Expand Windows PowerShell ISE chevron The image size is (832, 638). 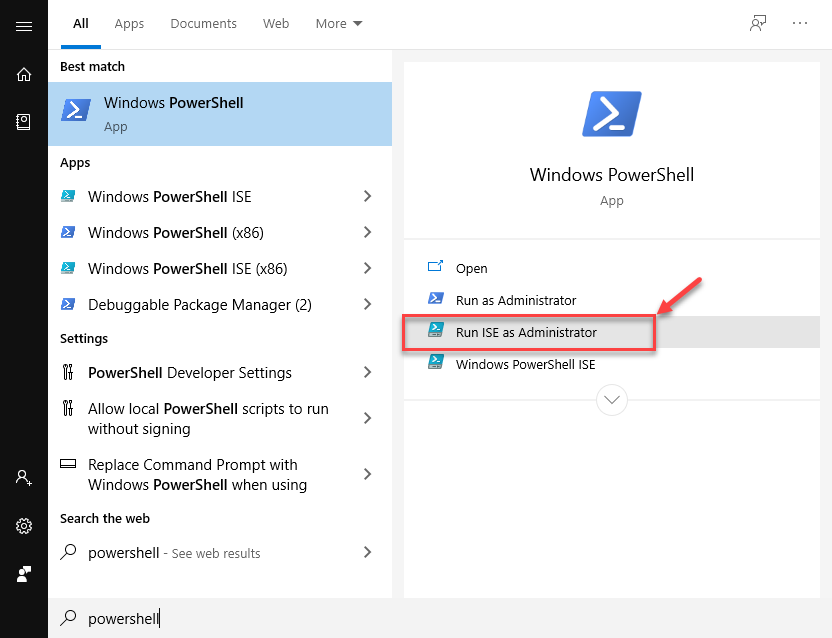click(367, 197)
